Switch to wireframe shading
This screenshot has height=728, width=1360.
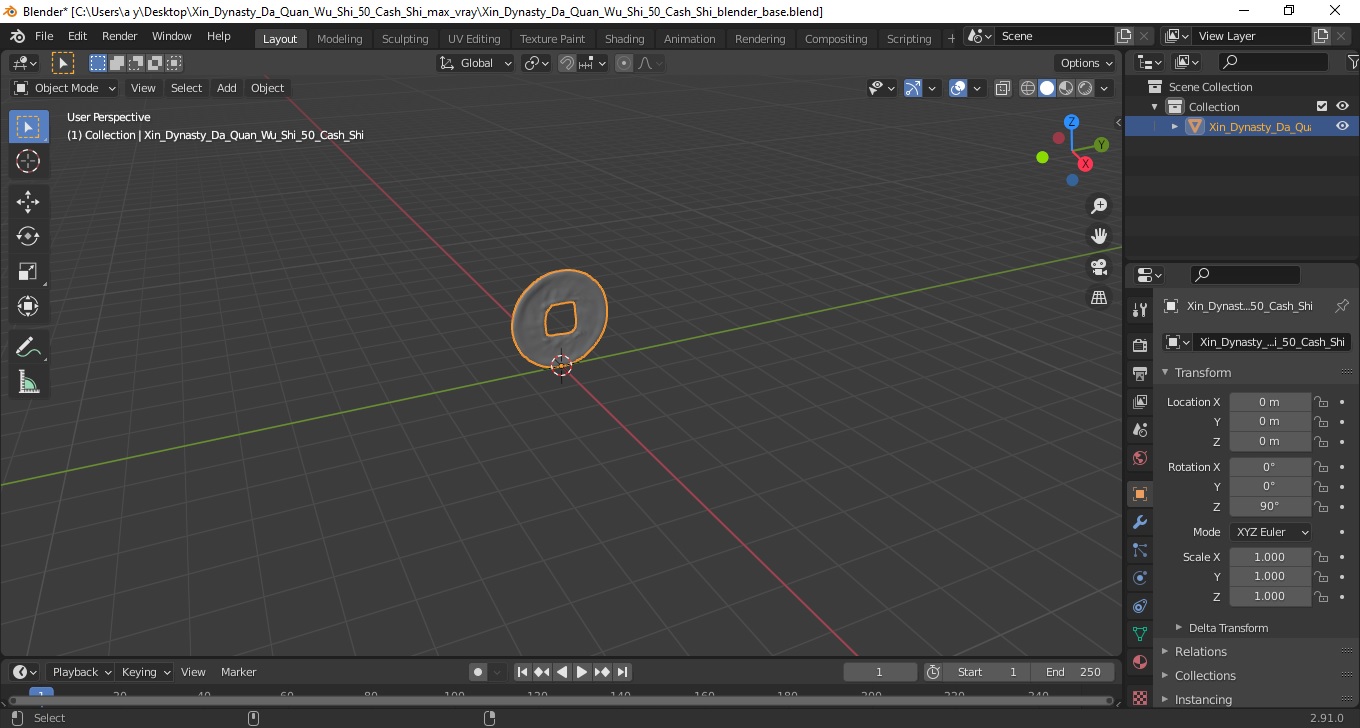pyautogui.click(x=1028, y=88)
